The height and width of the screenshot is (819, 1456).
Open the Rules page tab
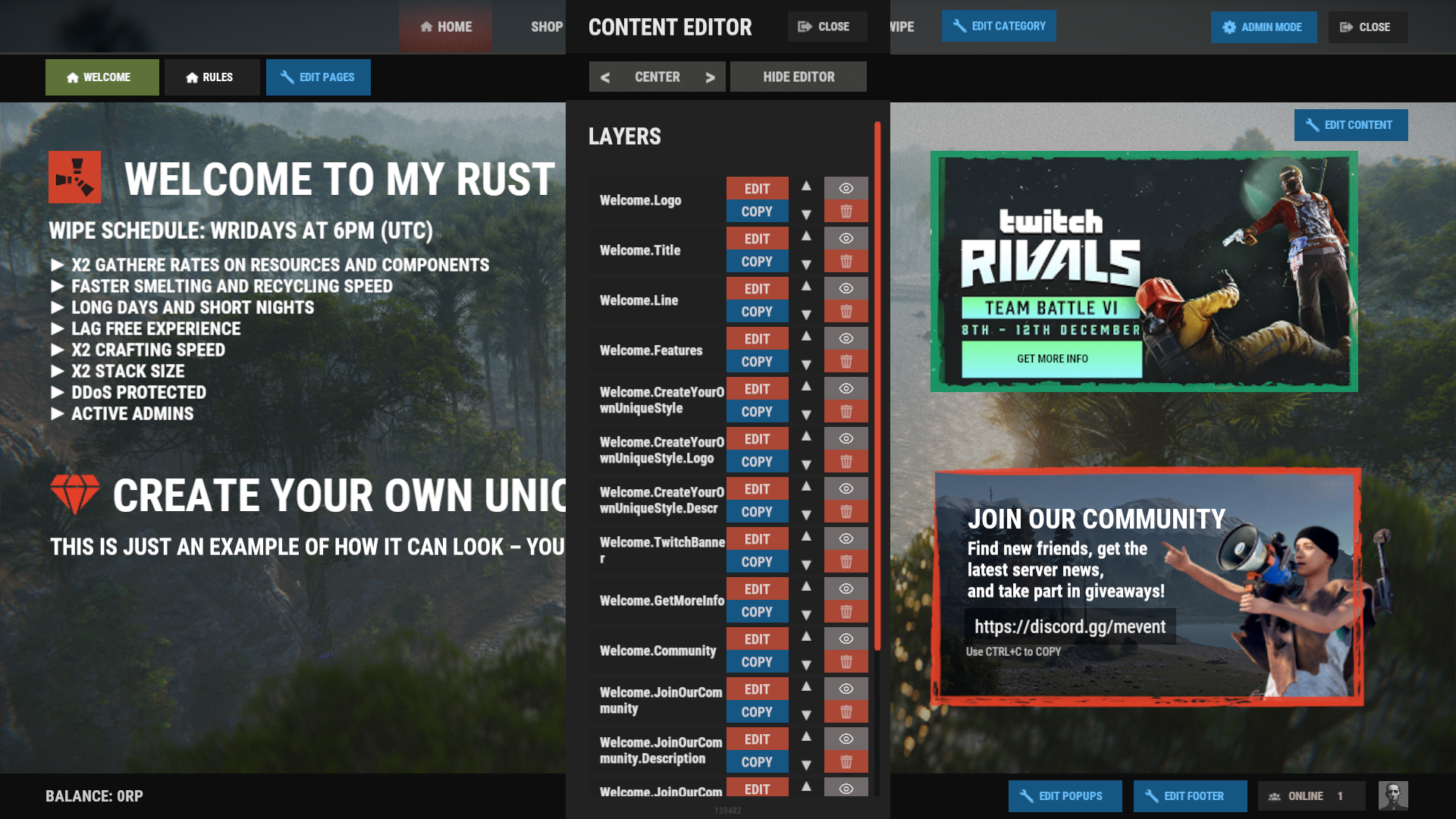[212, 77]
